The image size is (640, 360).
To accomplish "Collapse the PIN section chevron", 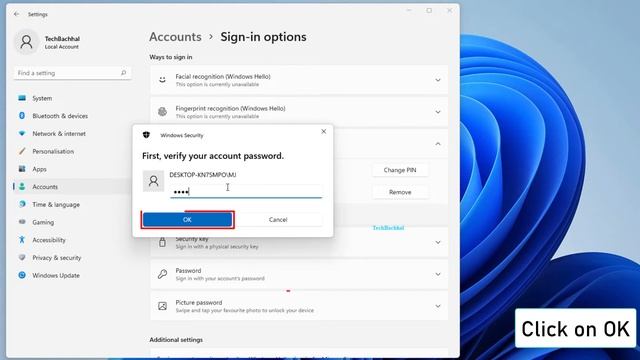I will click(x=438, y=144).
